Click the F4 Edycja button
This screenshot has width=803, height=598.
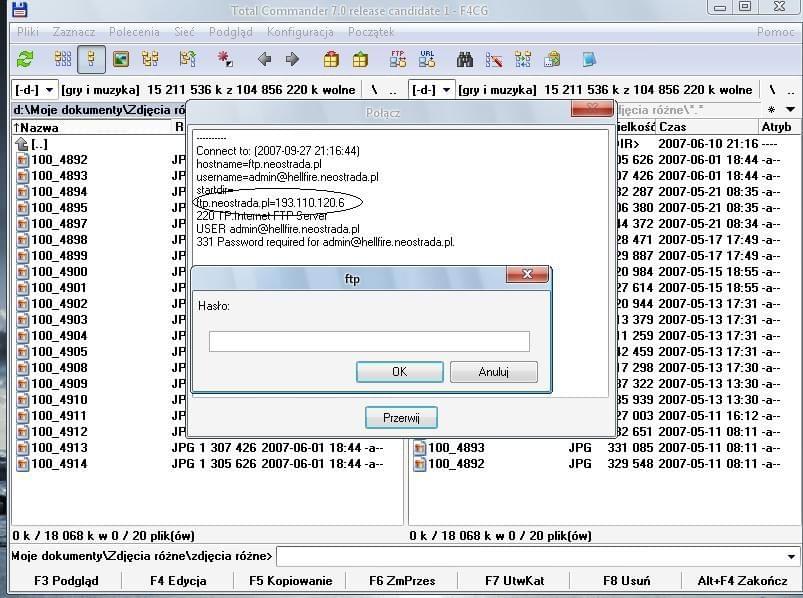(178, 581)
